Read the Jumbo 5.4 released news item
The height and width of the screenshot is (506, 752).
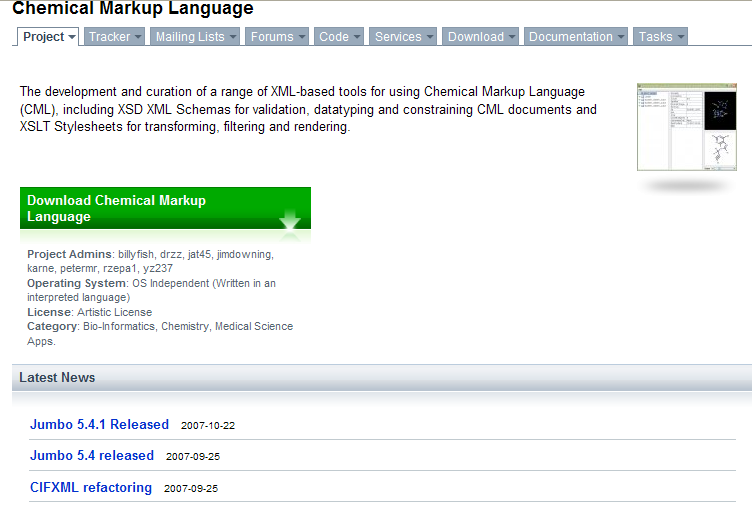coord(92,456)
